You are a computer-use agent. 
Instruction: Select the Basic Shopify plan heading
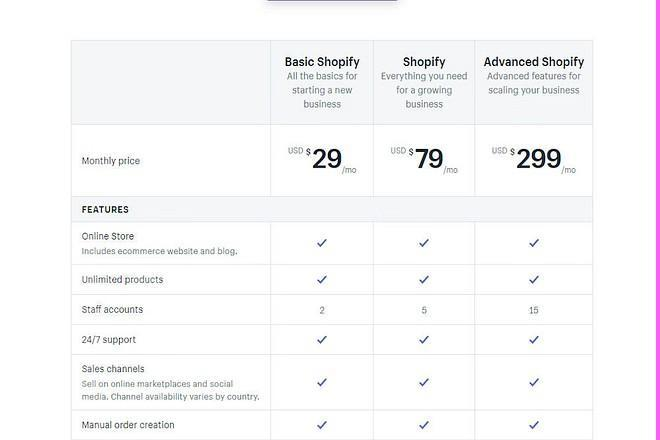(x=322, y=62)
